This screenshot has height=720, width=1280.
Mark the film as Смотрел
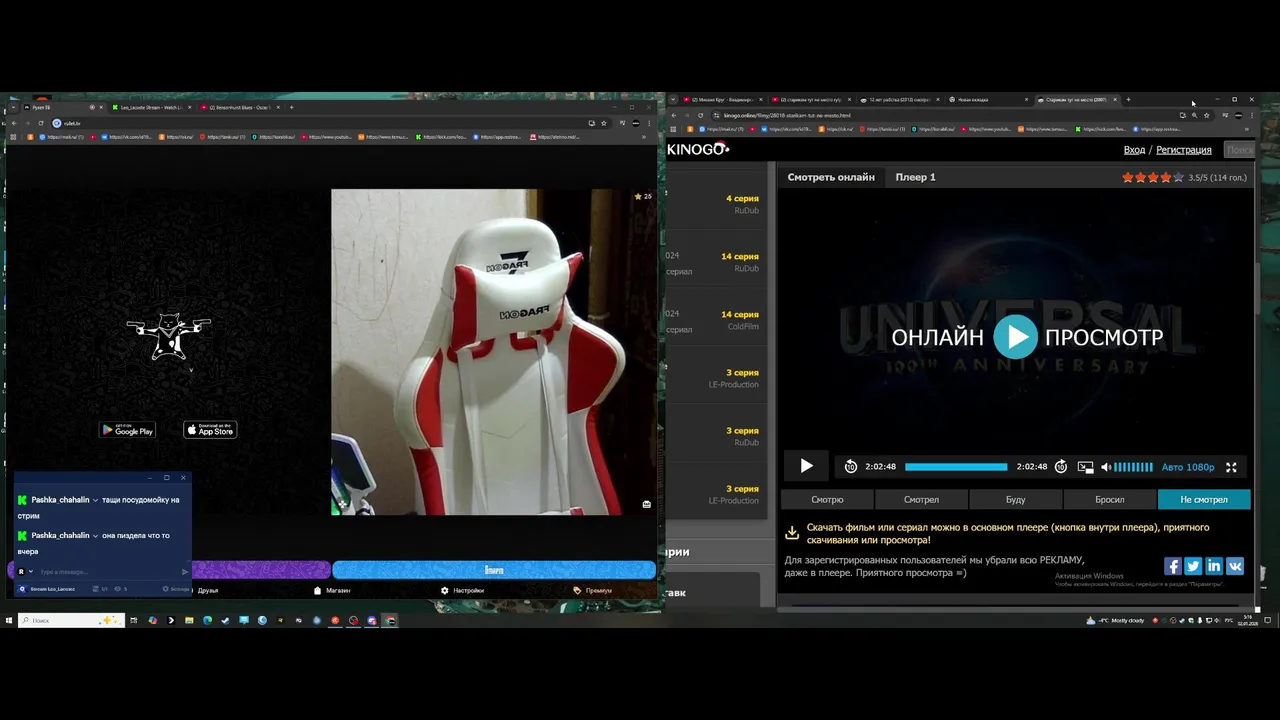[921, 499]
